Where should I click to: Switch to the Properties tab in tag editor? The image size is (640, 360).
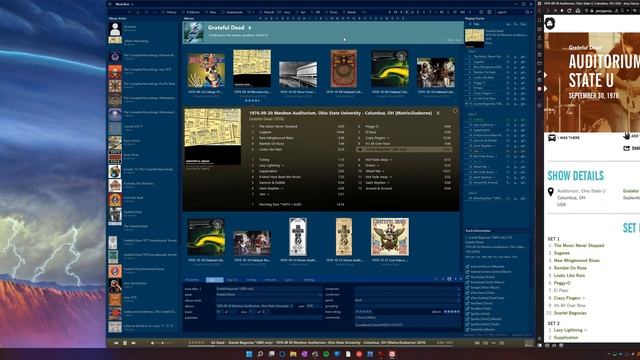pyautogui.click(x=192, y=280)
